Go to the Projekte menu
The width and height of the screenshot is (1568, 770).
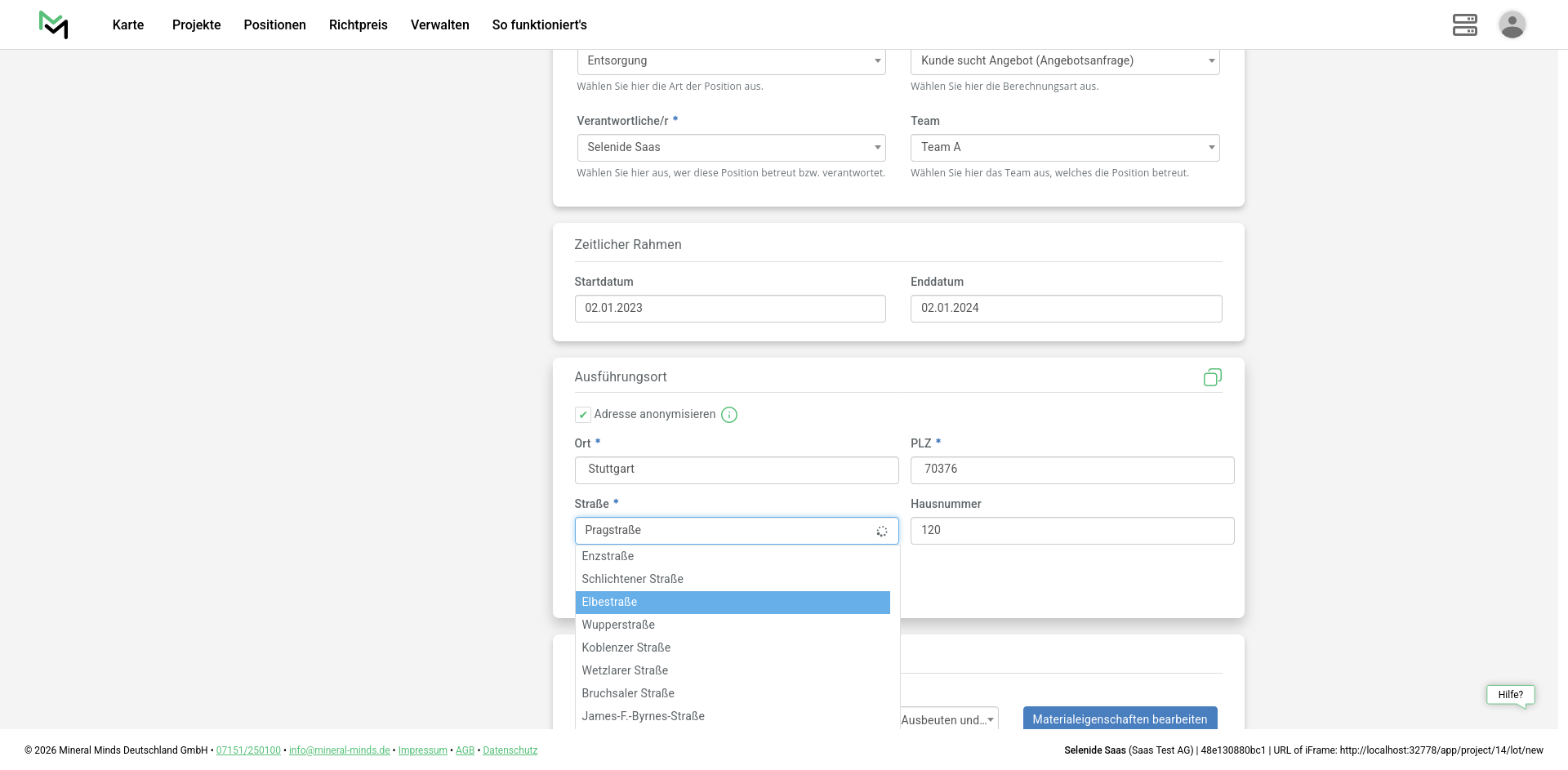coord(196,25)
